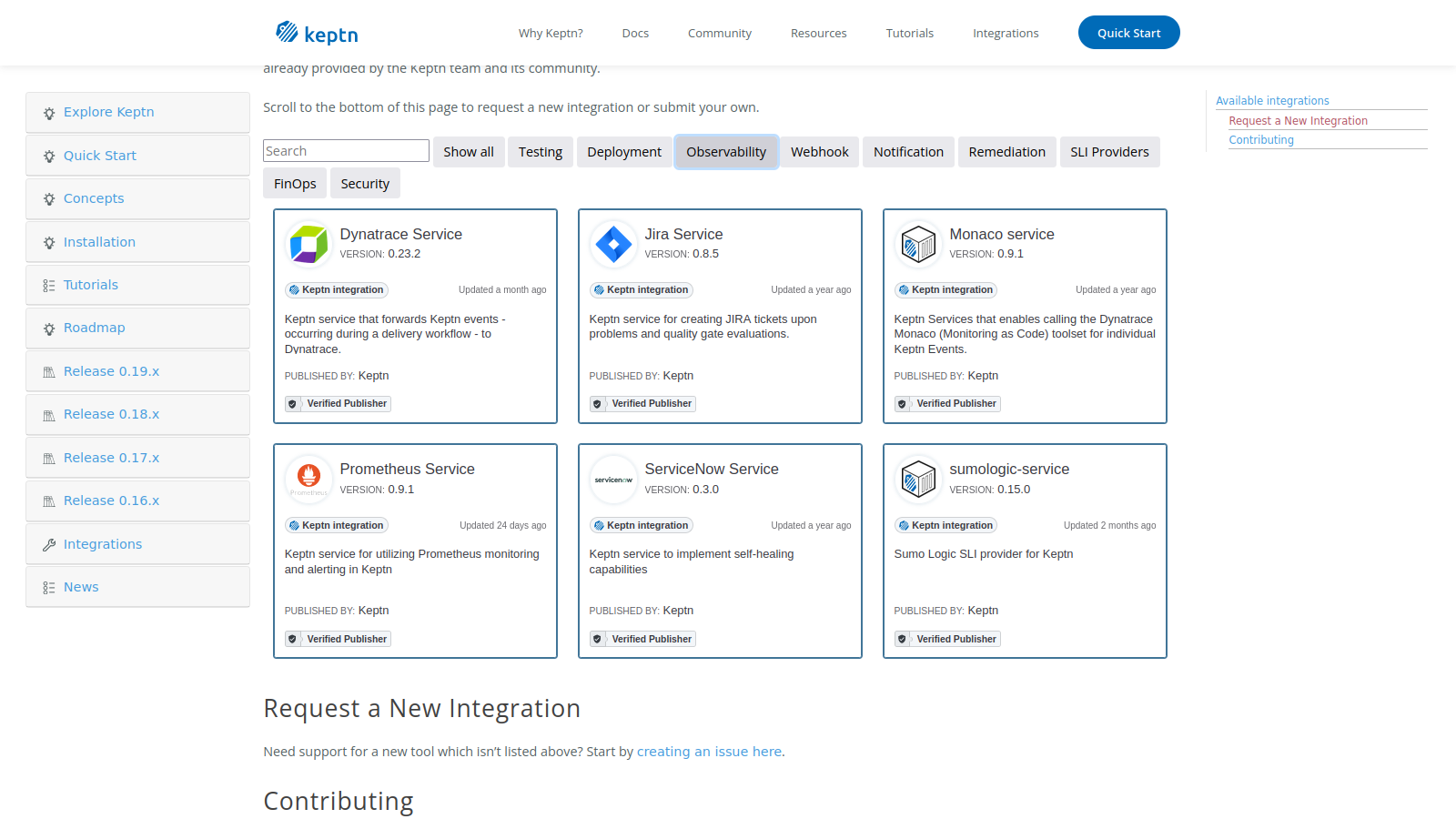The image size is (1456, 819).
Task: Open Tutorials in top navigation
Action: click(910, 33)
